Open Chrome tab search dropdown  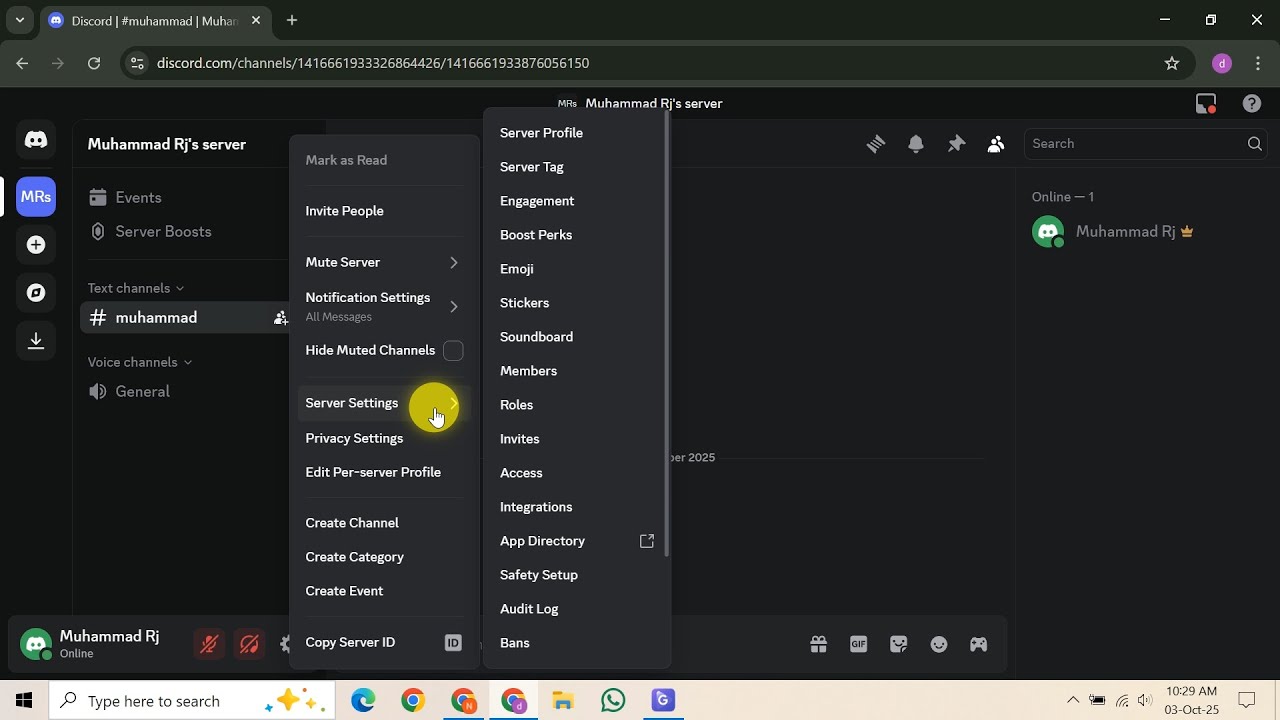[20, 20]
